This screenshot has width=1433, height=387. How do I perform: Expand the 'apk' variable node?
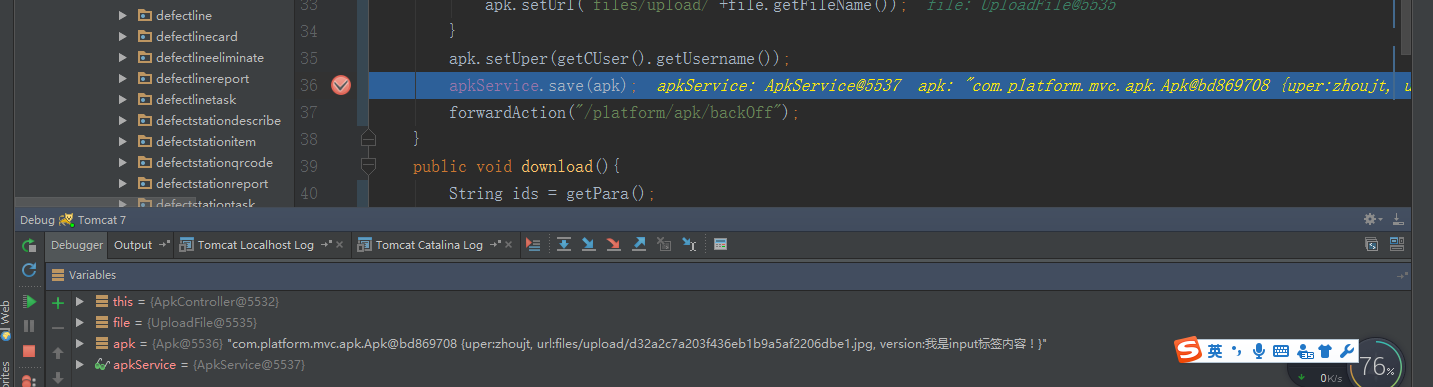(x=80, y=344)
